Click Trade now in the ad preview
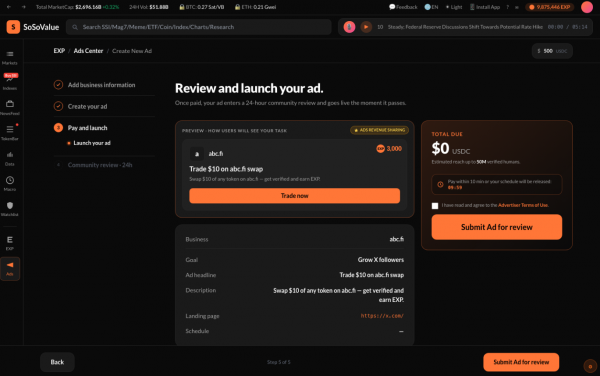The image size is (600, 376). 294,195
